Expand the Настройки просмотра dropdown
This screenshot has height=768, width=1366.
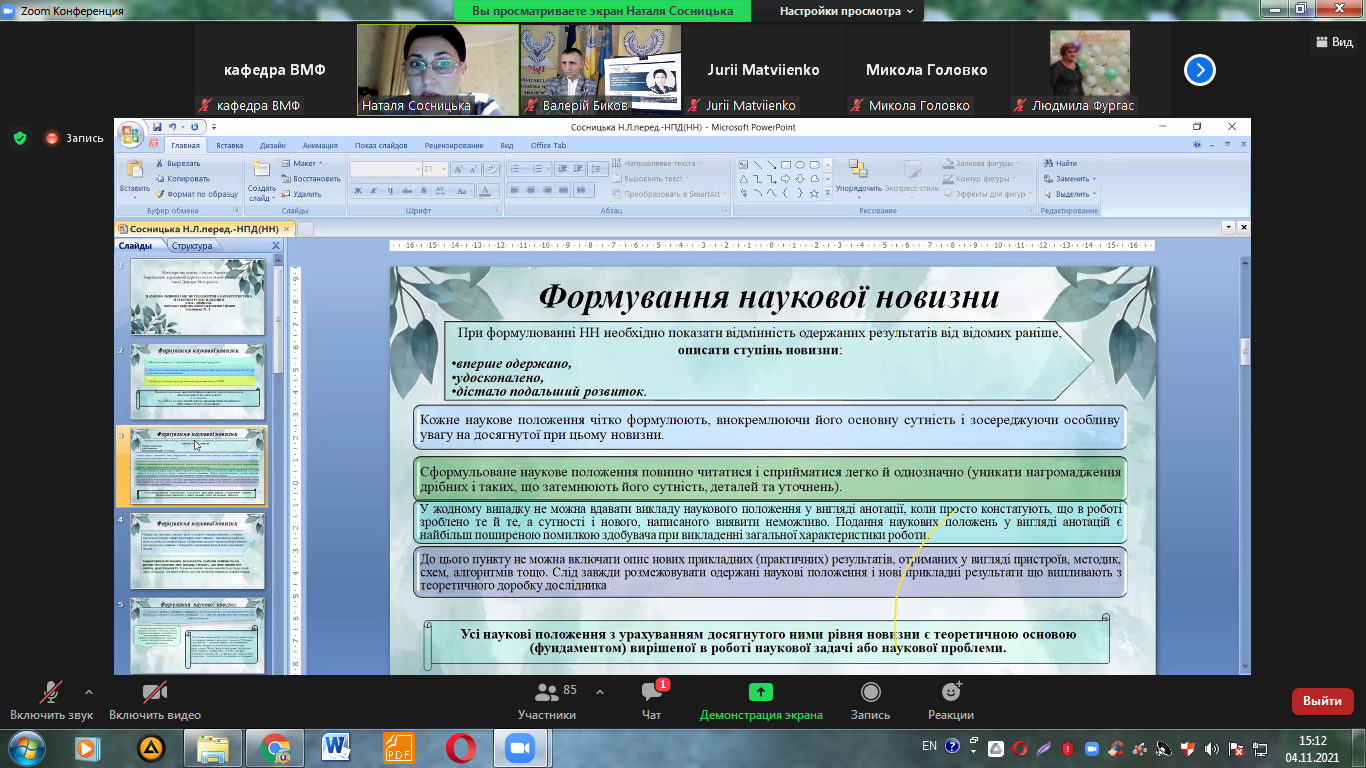(846, 11)
